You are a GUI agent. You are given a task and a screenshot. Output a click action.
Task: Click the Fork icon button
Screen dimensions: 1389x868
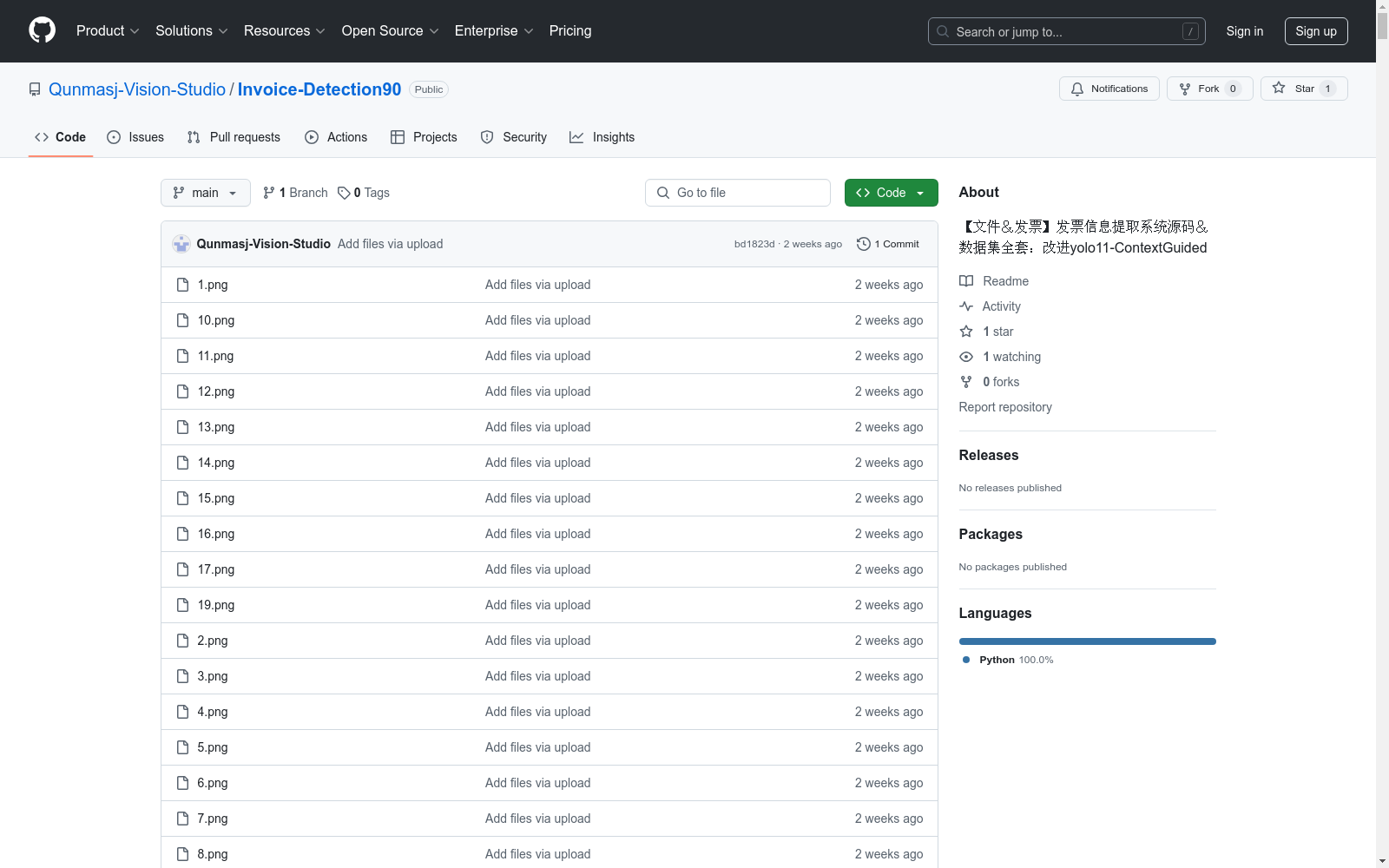pyautogui.click(x=1185, y=89)
